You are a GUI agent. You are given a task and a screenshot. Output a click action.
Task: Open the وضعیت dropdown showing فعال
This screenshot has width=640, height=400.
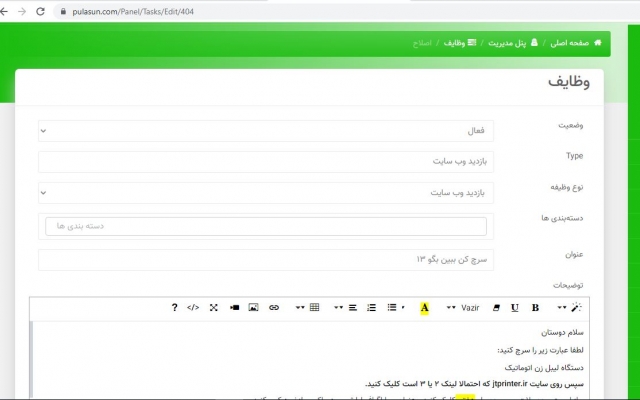[266, 131]
